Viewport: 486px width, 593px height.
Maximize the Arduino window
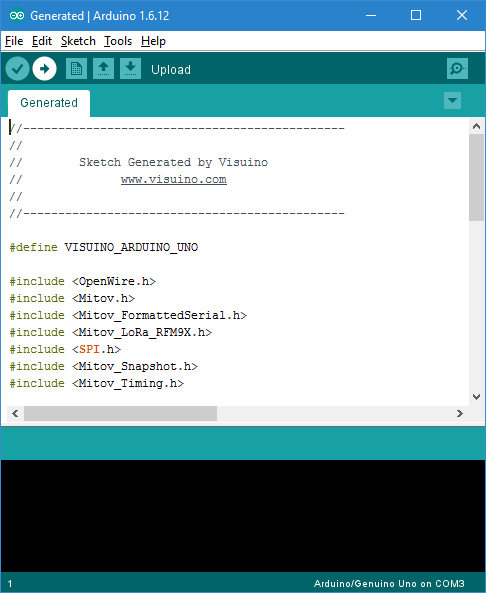416,16
